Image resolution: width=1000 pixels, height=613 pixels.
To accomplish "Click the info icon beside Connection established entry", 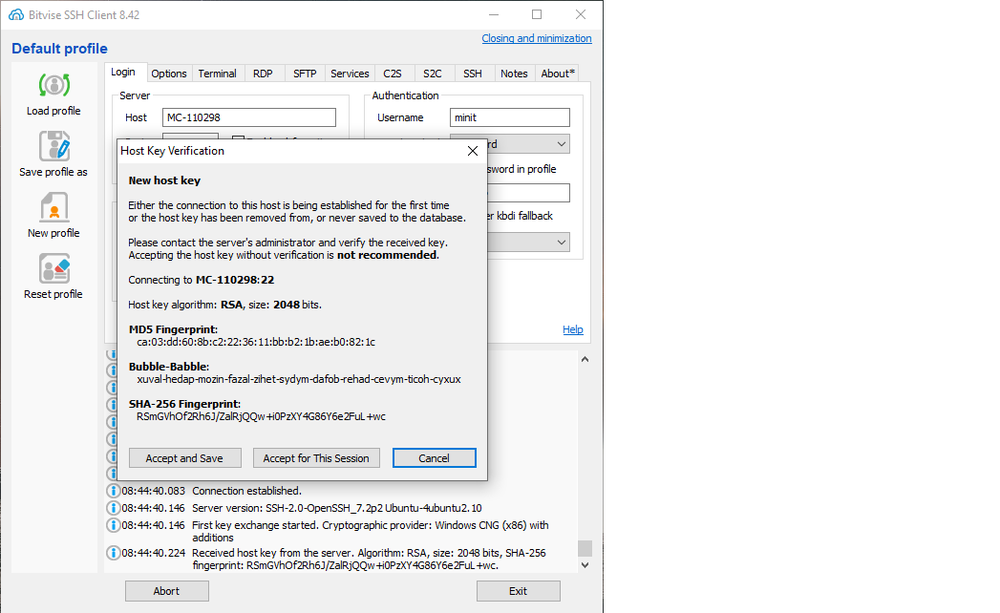I will (x=112, y=490).
